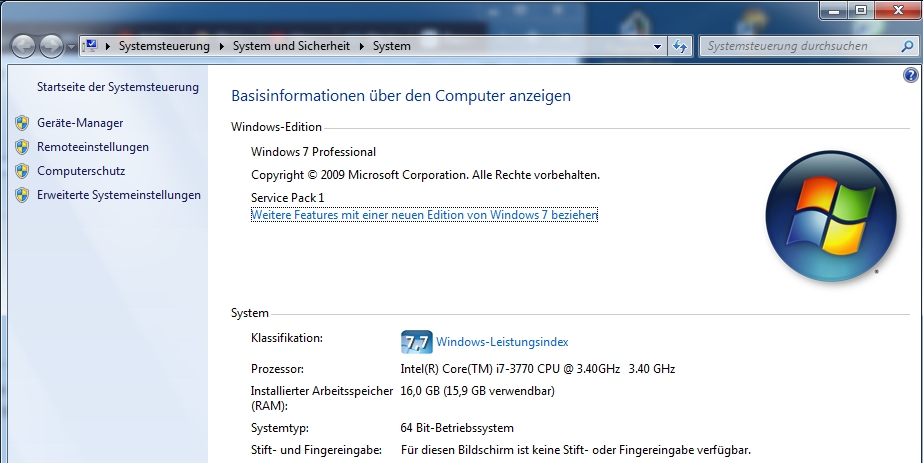
Task: Maximize the System window
Action: click(x=861, y=11)
